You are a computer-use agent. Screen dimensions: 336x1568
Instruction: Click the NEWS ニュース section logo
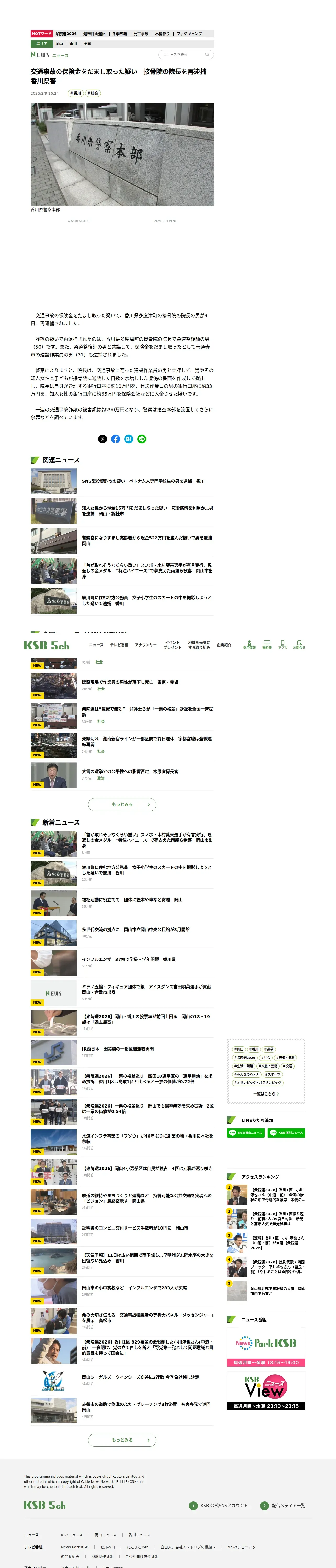(49, 55)
